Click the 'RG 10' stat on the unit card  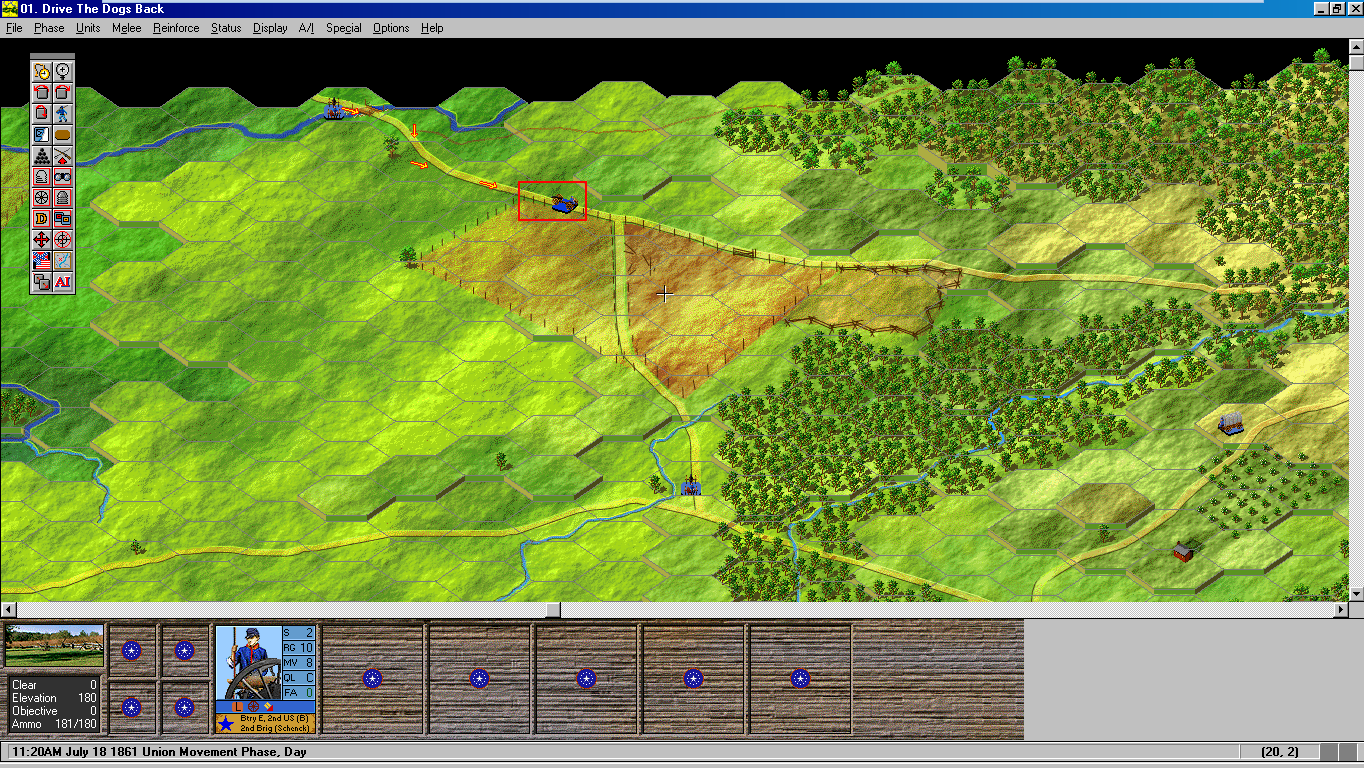pos(299,648)
